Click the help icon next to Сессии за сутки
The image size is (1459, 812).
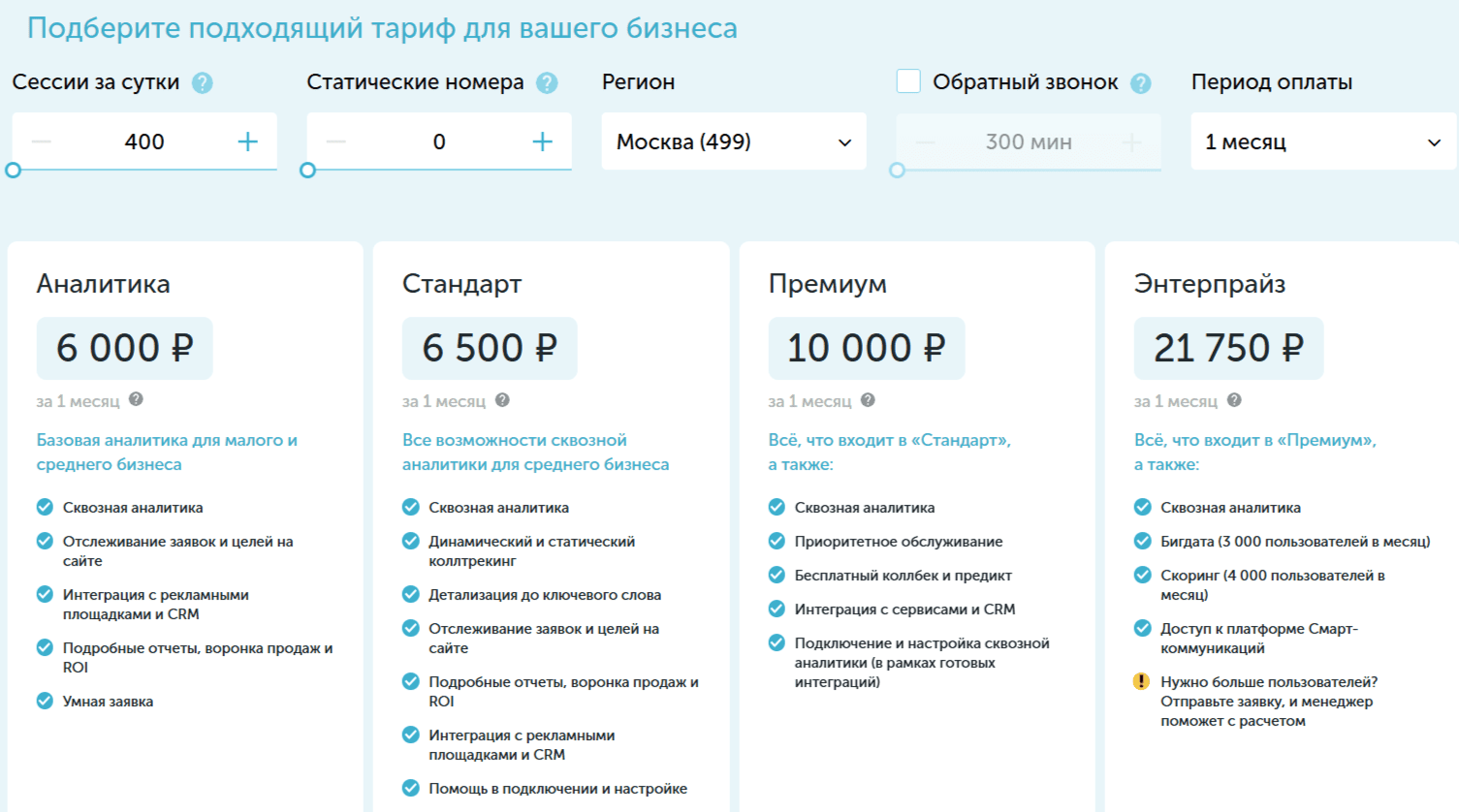201,82
